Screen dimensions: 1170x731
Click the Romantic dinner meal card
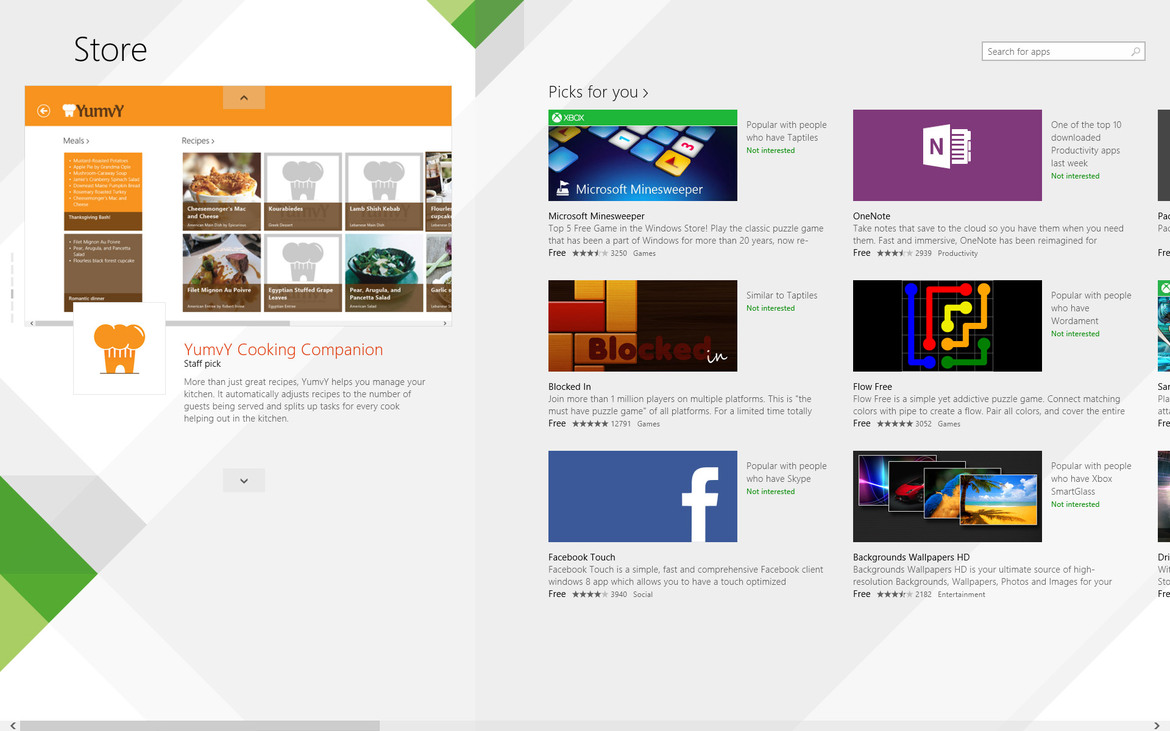point(103,273)
